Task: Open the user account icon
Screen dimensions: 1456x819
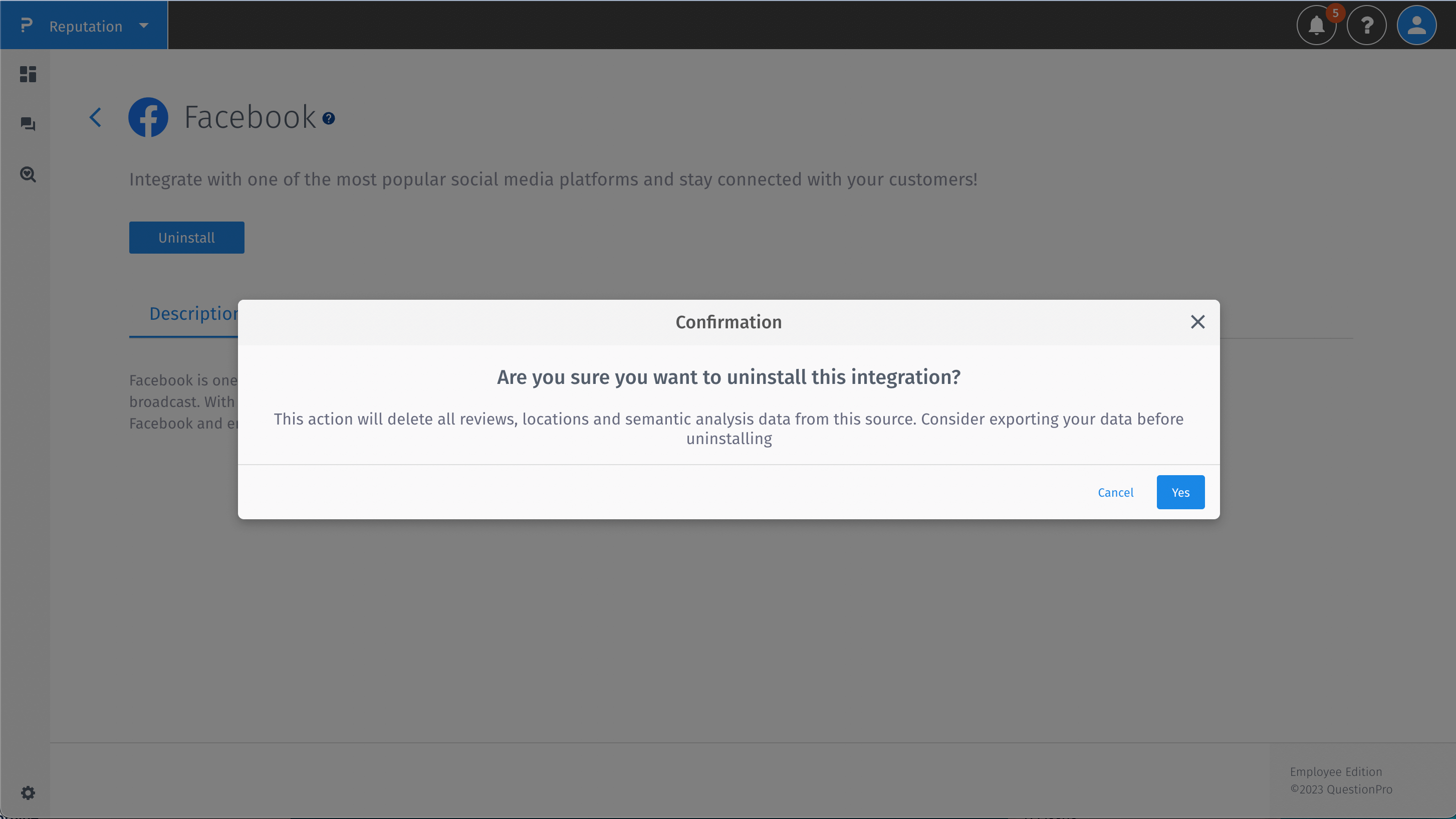Action: tap(1417, 25)
